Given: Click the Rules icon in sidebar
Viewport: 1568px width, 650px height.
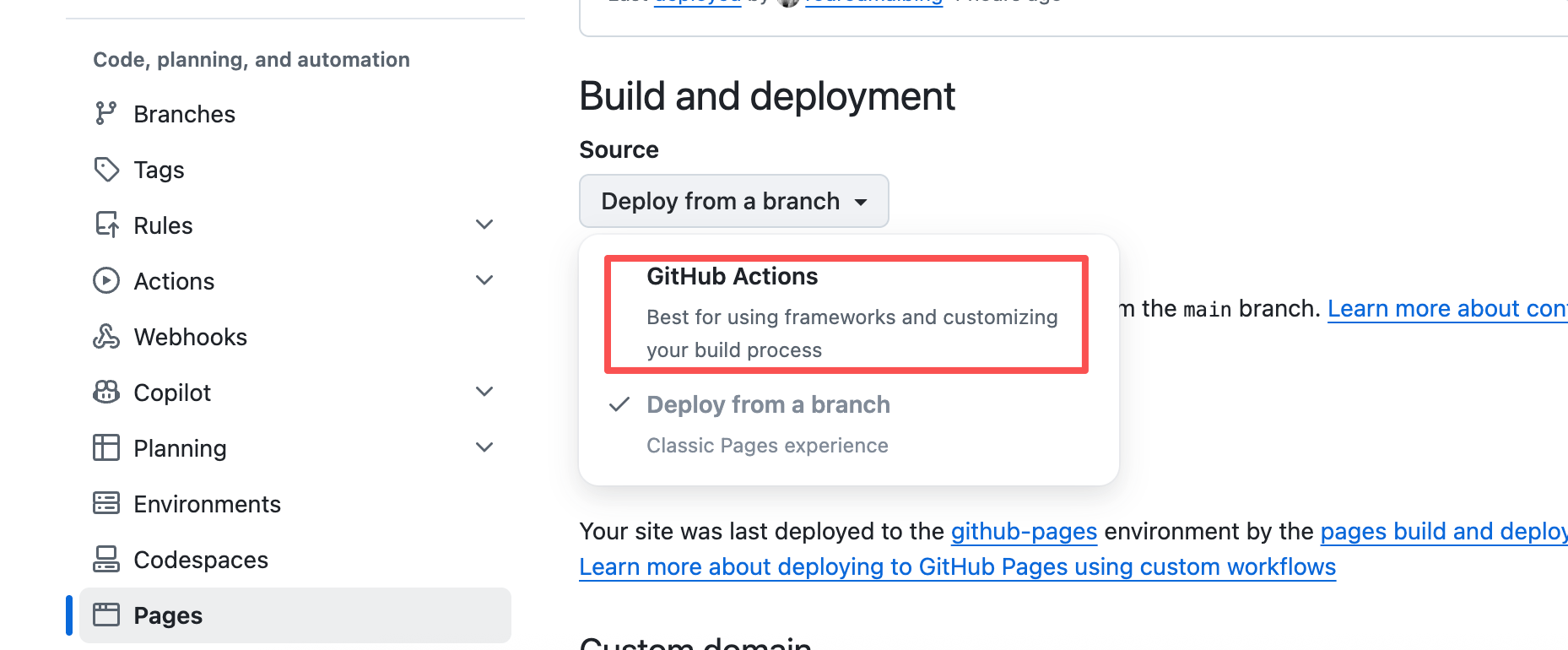Looking at the screenshot, I should point(106,225).
